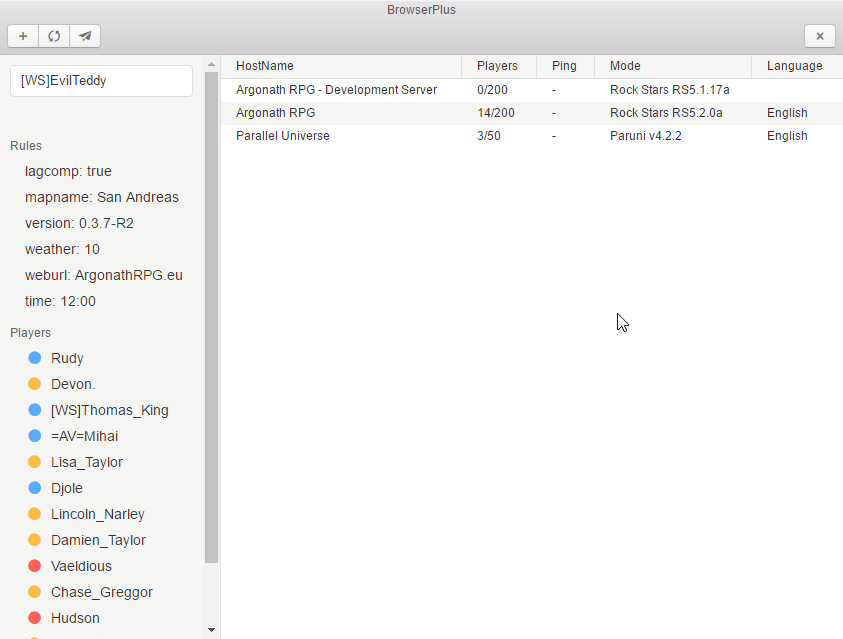Screen dimensions: 843x639
Task: Click the red dot beside Vaeldious
Action: [34, 566]
